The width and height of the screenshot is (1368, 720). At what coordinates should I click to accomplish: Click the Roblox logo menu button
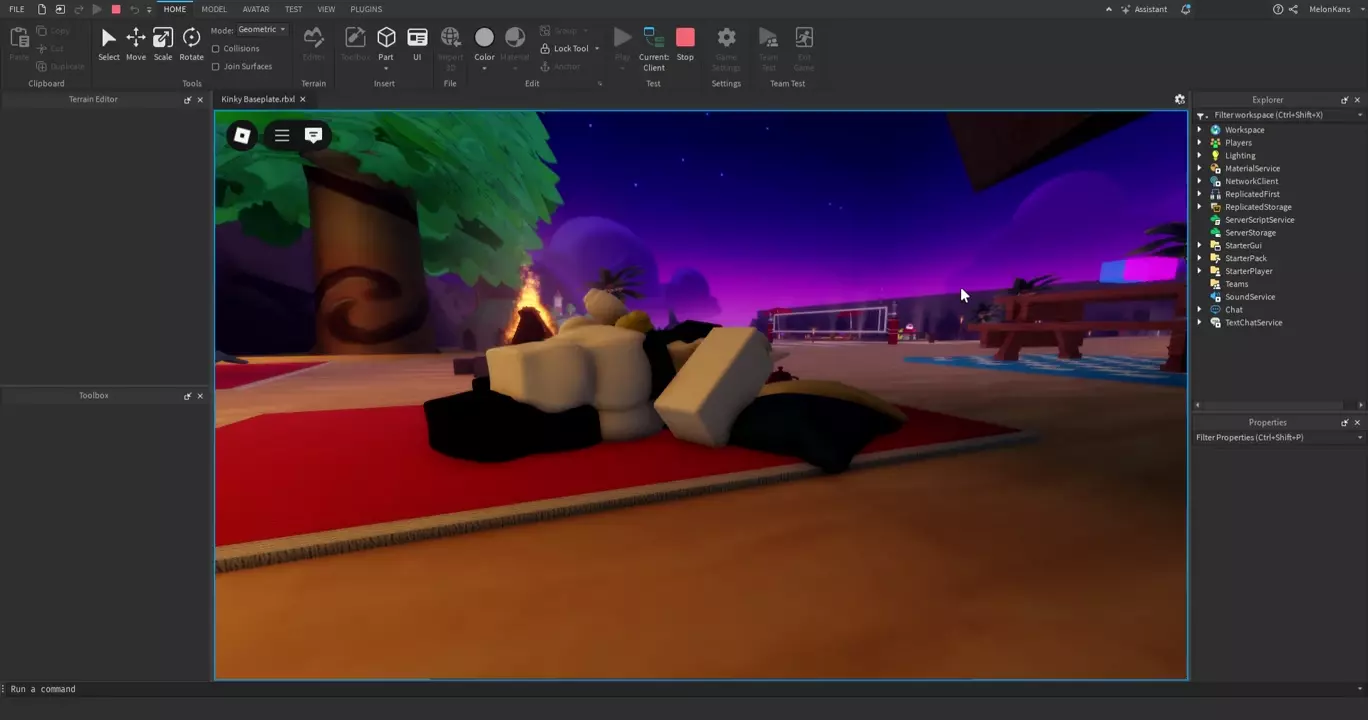(x=242, y=135)
